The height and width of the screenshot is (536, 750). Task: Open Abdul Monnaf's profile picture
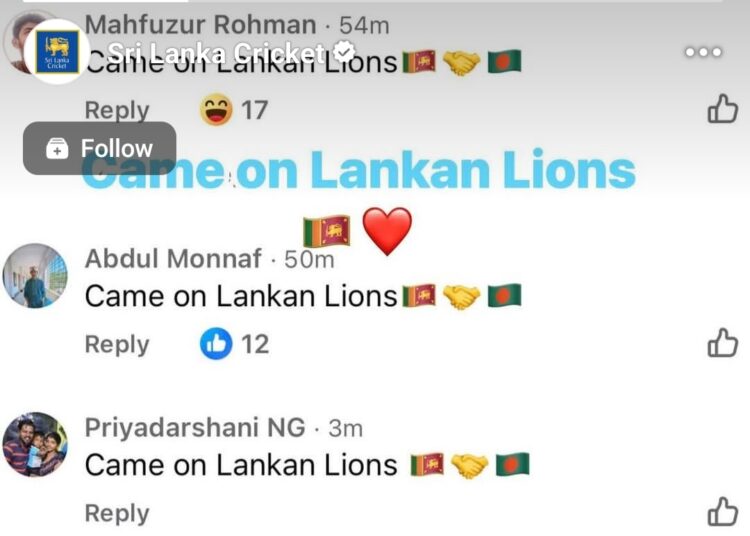coord(35,276)
